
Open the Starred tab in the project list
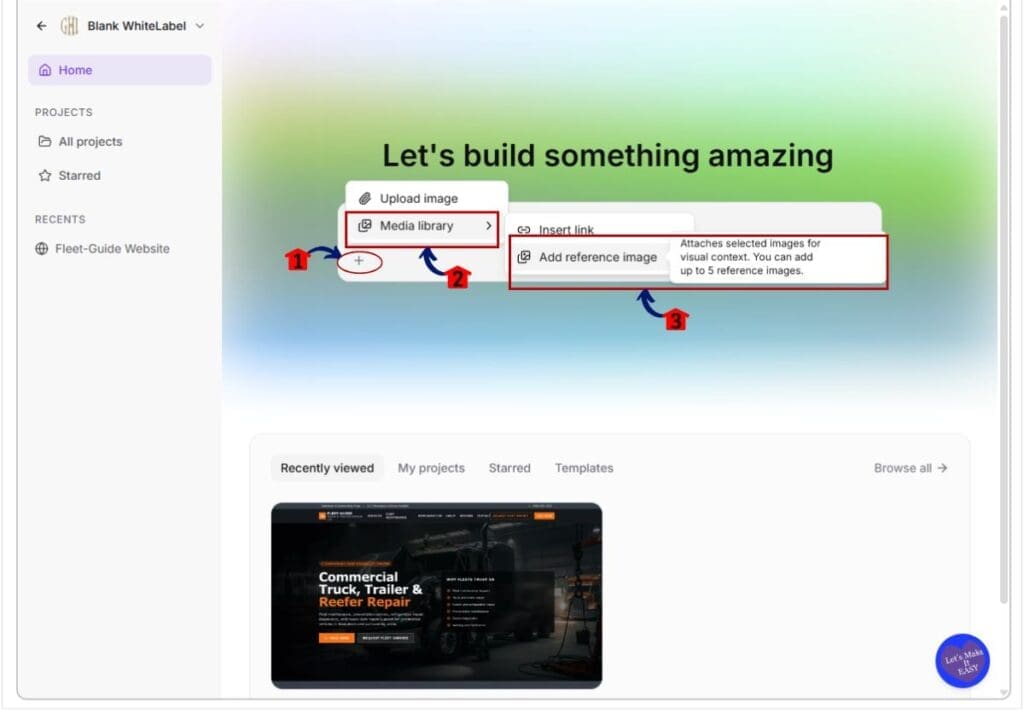(x=509, y=468)
